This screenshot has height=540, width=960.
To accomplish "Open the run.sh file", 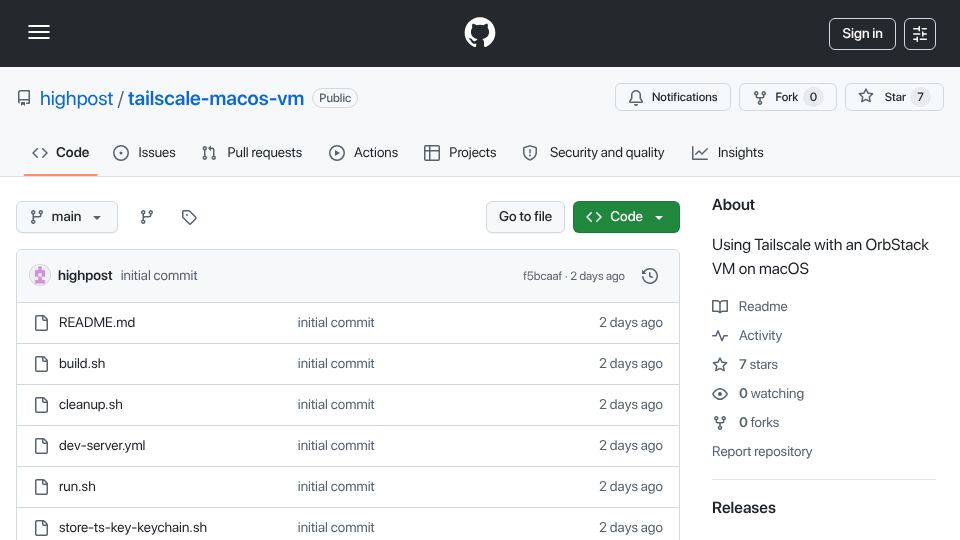I will 77,487.
